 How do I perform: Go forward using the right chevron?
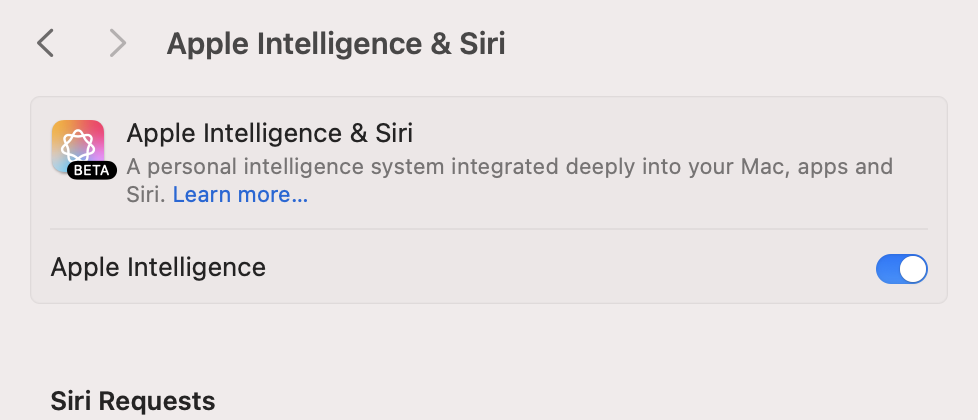click(x=118, y=43)
